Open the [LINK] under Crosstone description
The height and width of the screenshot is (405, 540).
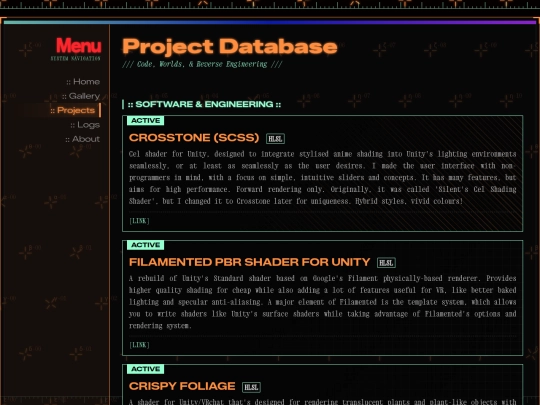coord(139,221)
